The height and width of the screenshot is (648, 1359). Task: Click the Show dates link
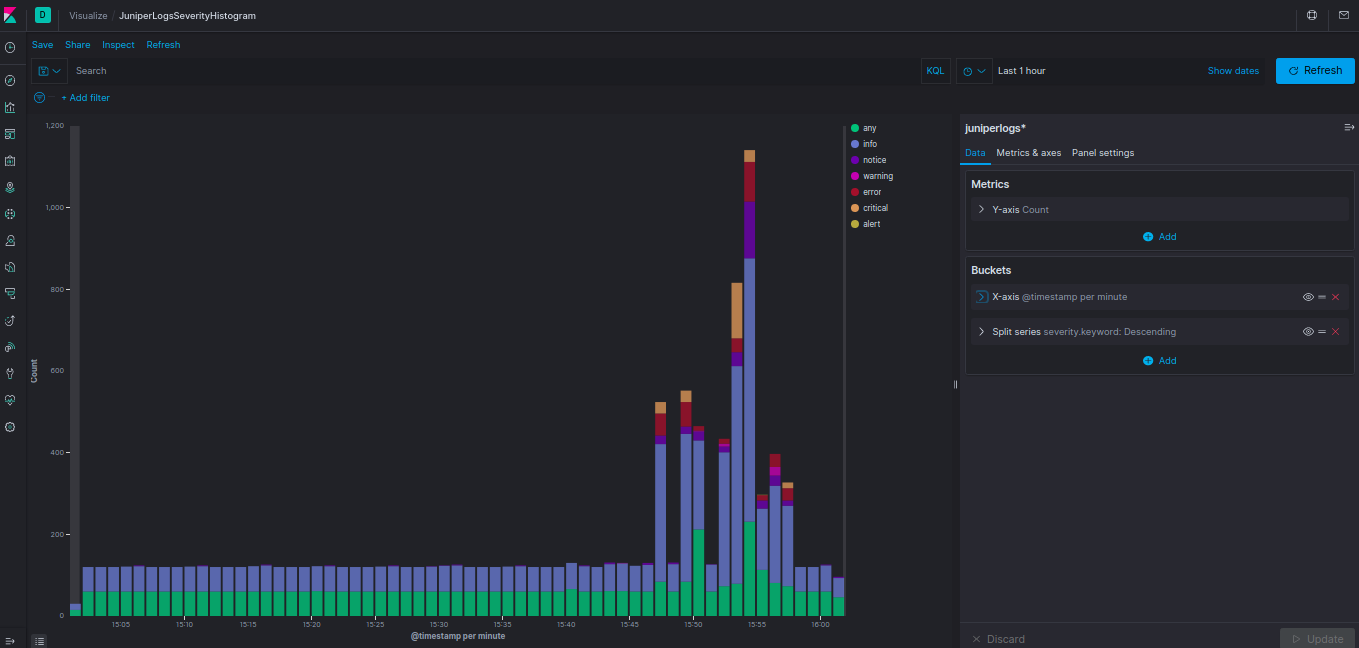coord(1233,71)
